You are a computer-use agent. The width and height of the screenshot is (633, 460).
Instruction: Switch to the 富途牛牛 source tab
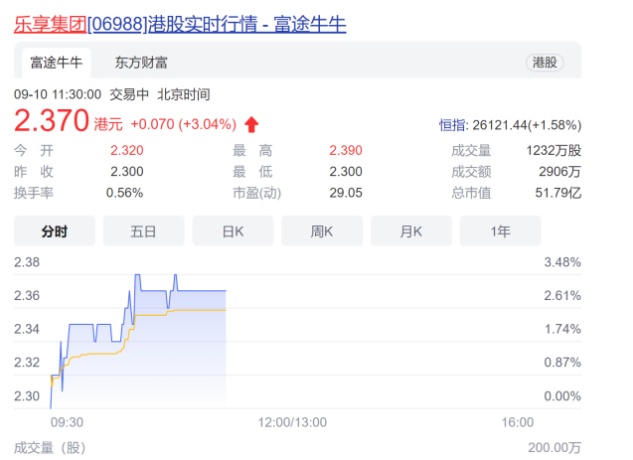click(57, 63)
